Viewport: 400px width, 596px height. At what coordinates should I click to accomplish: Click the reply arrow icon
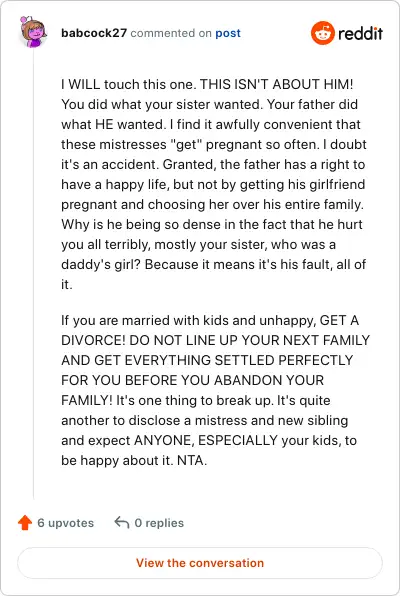coord(122,523)
